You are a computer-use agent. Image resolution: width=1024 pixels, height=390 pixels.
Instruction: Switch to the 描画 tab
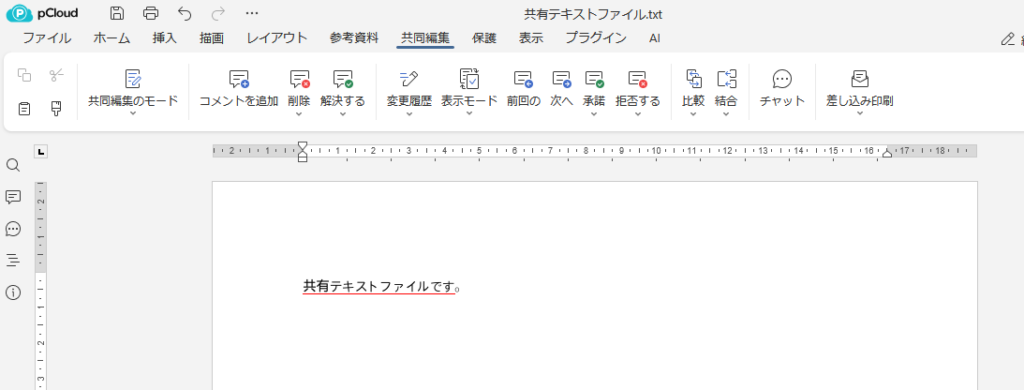pyautogui.click(x=212, y=38)
